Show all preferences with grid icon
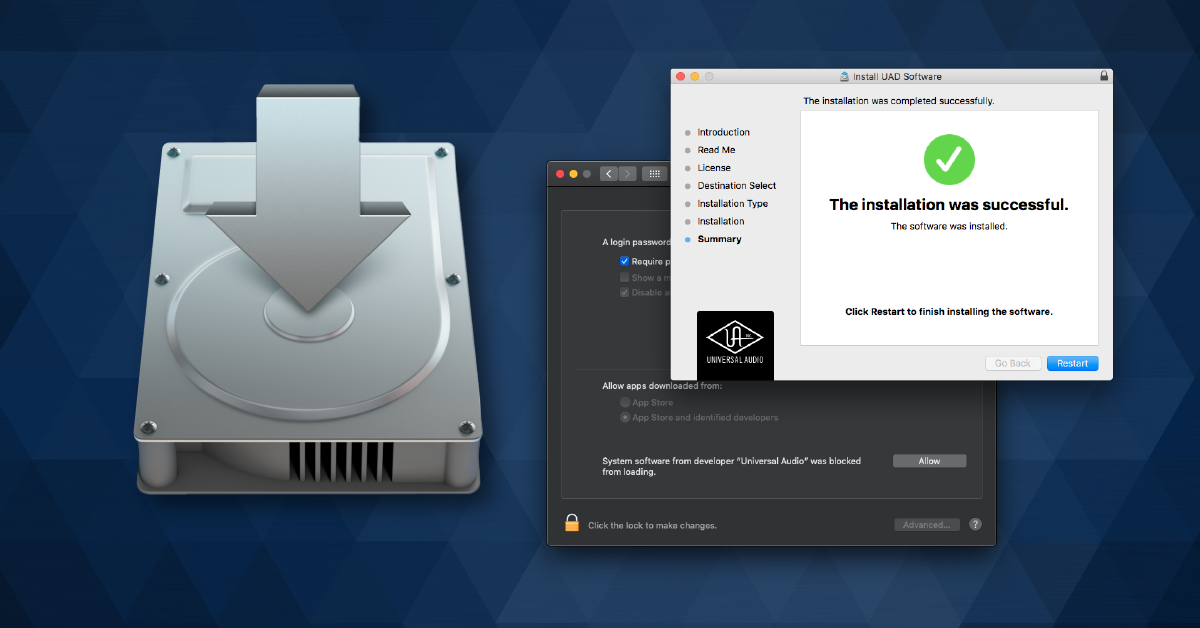 pyautogui.click(x=655, y=174)
